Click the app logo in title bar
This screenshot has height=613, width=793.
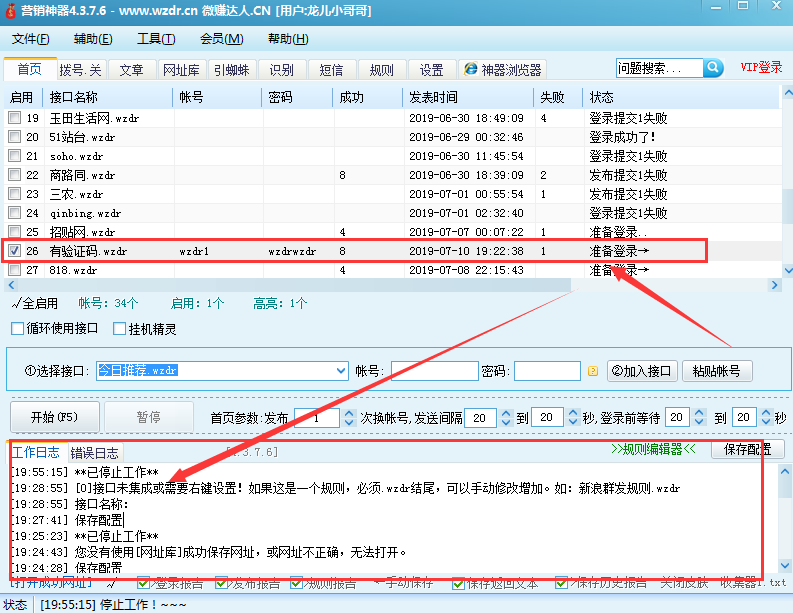(x=10, y=10)
